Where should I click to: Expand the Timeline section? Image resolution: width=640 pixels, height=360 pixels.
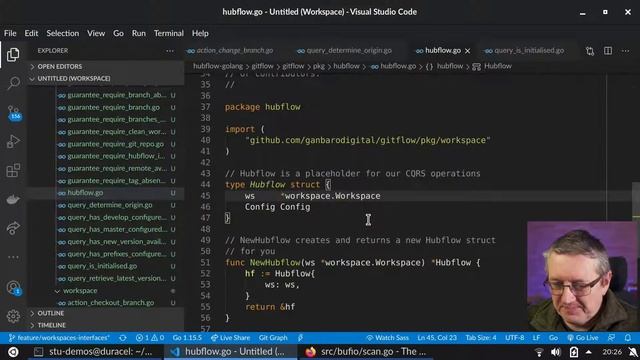(105, 325)
